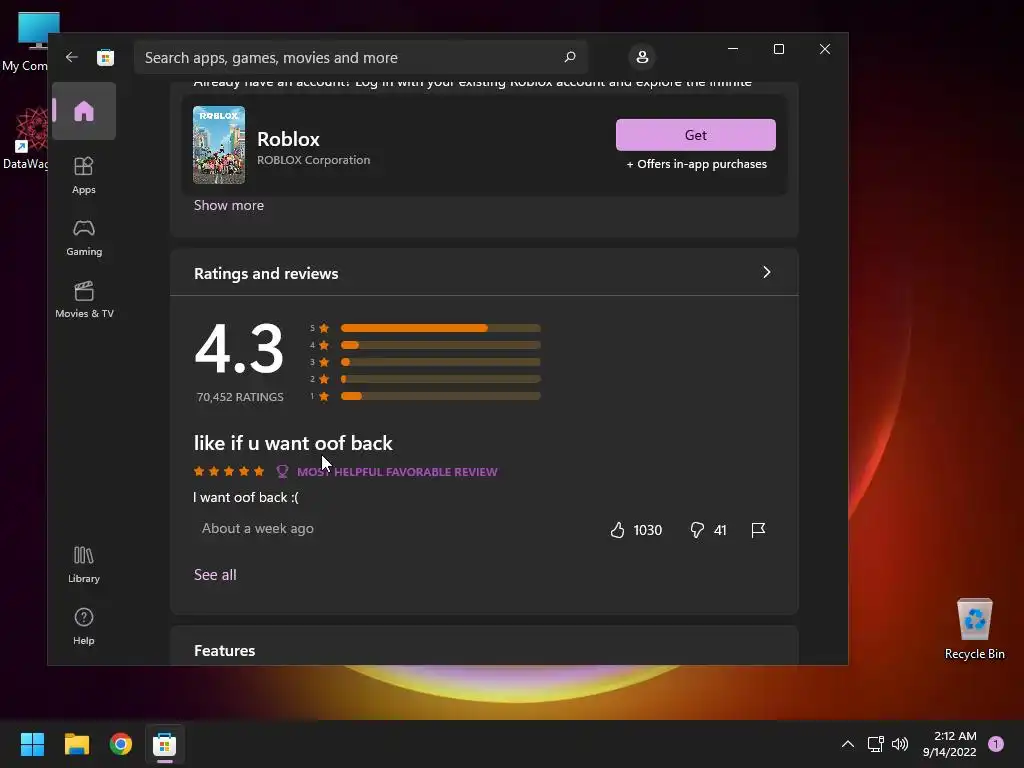Click the Microsoft Store logo icon
The width and height of the screenshot is (1024, 768).
point(105,57)
